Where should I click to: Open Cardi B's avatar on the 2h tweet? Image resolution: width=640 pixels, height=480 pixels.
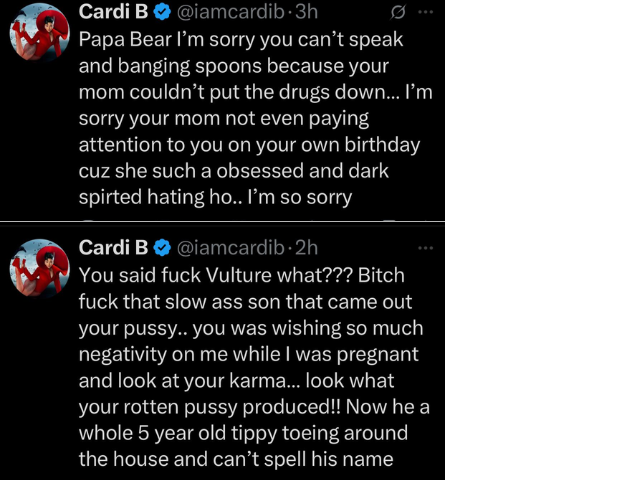coord(39,268)
